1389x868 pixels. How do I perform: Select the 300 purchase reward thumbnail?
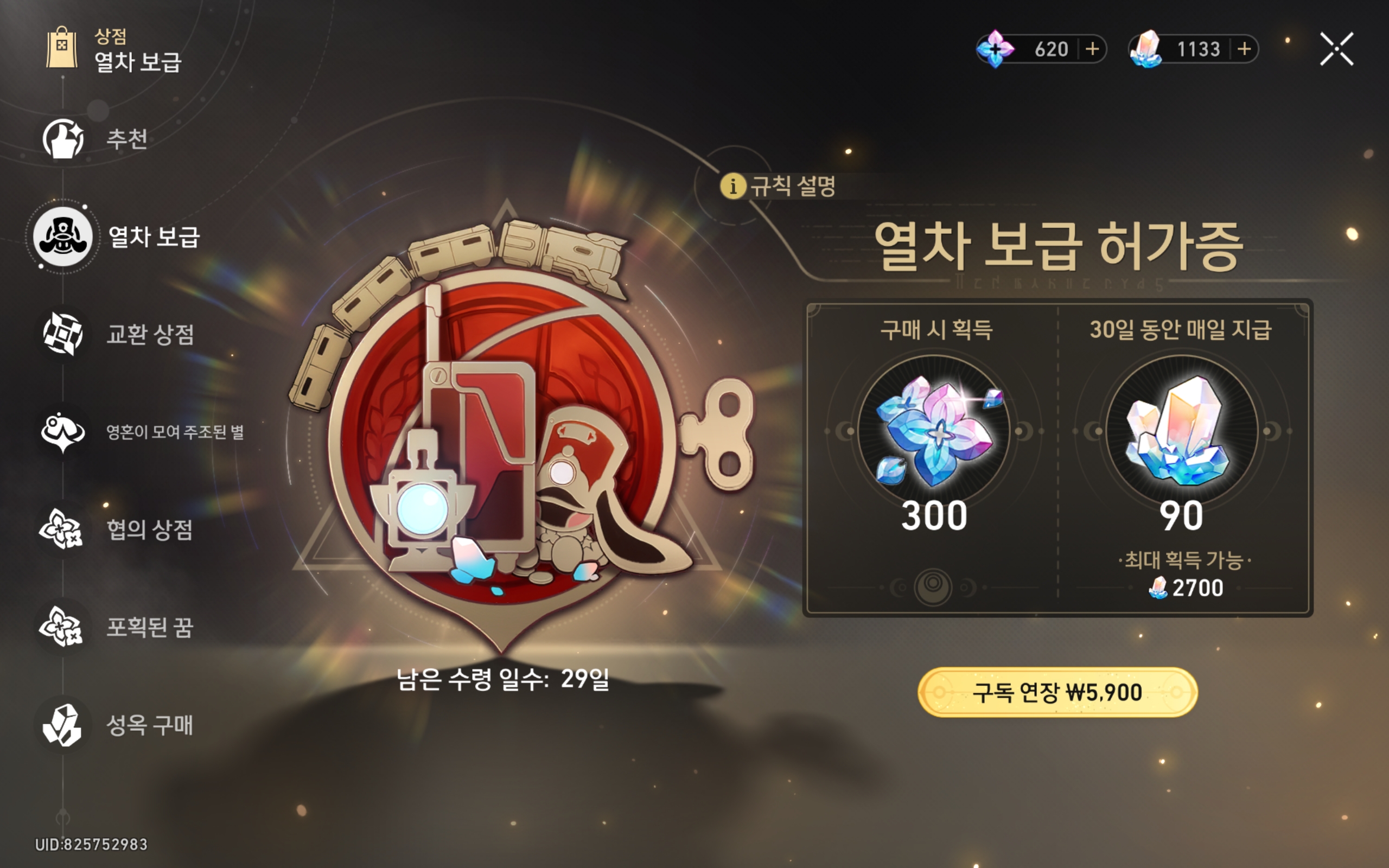pyautogui.click(x=934, y=431)
